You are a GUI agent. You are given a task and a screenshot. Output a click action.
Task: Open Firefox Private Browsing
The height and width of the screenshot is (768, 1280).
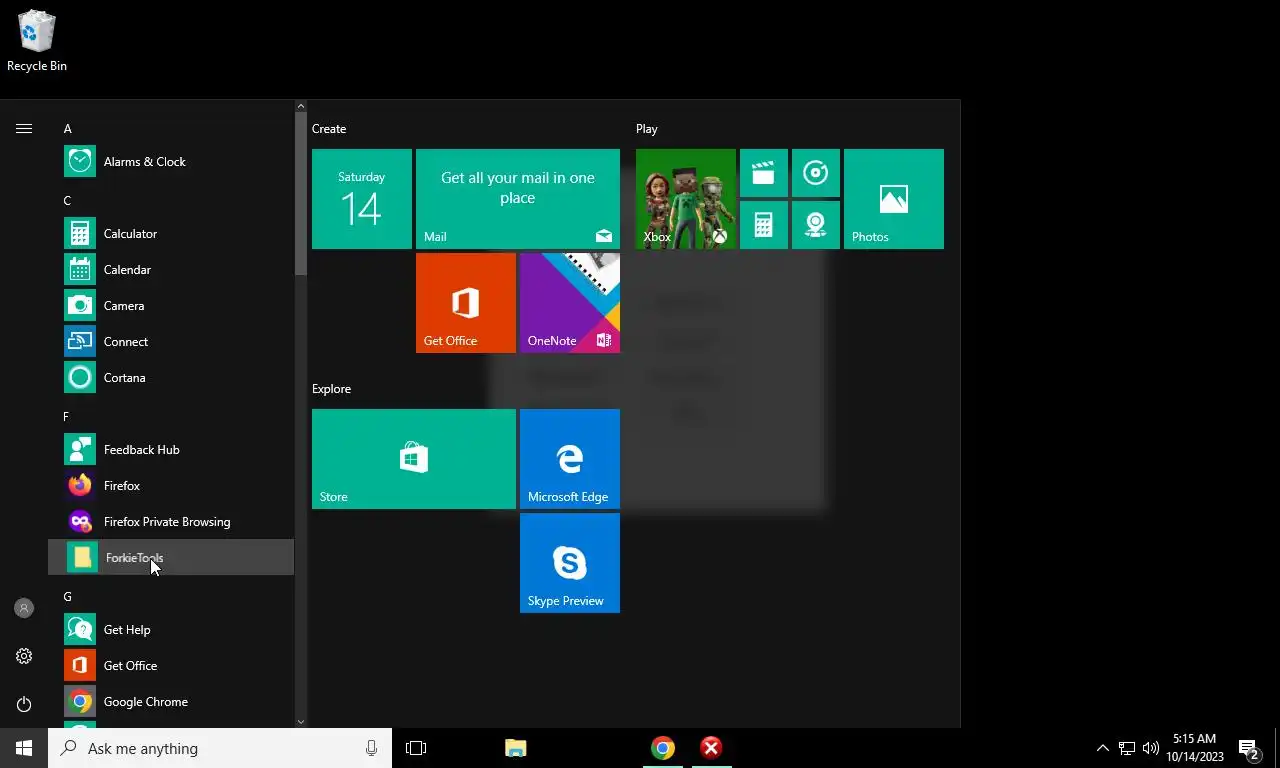click(x=171, y=522)
